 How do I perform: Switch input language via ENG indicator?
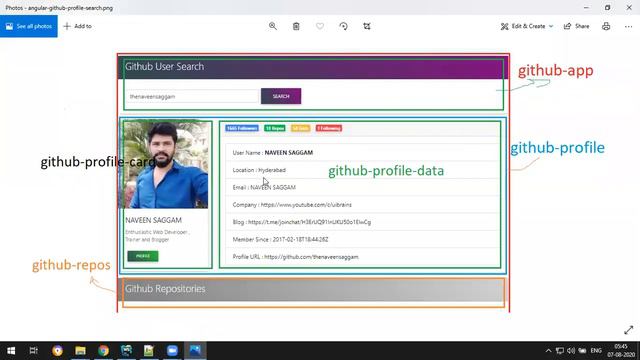click(x=596, y=351)
